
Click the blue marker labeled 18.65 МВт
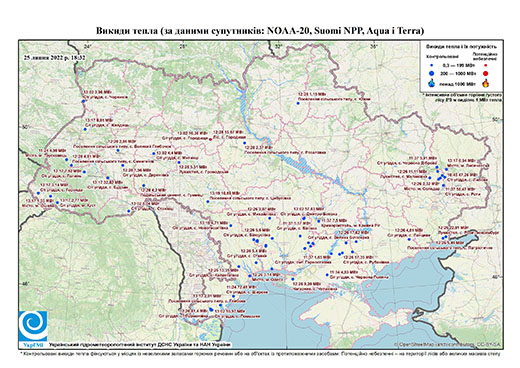pos(208,201)
